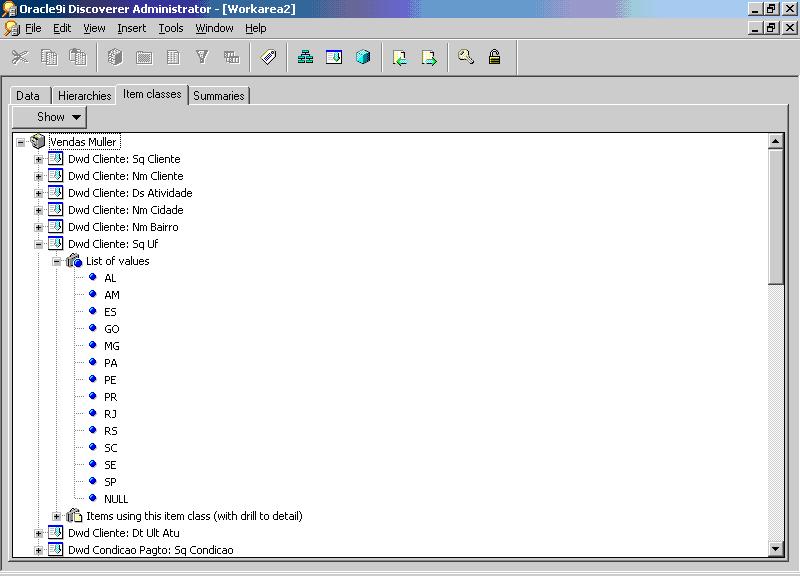Click the hierarchy tree toolbar icon
800x576 pixels.
click(x=306, y=58)
